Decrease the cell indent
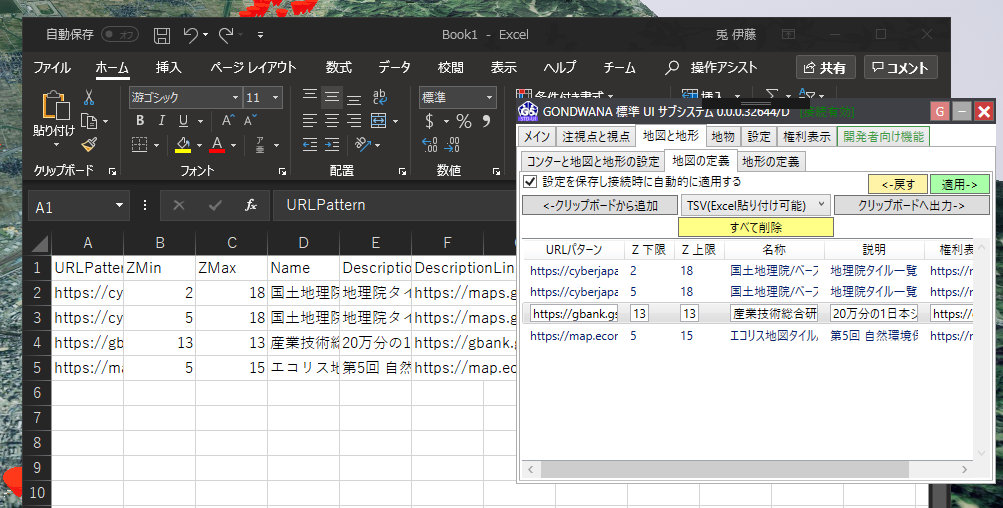This screenshot has height=508, width=1003. [310, 145]
